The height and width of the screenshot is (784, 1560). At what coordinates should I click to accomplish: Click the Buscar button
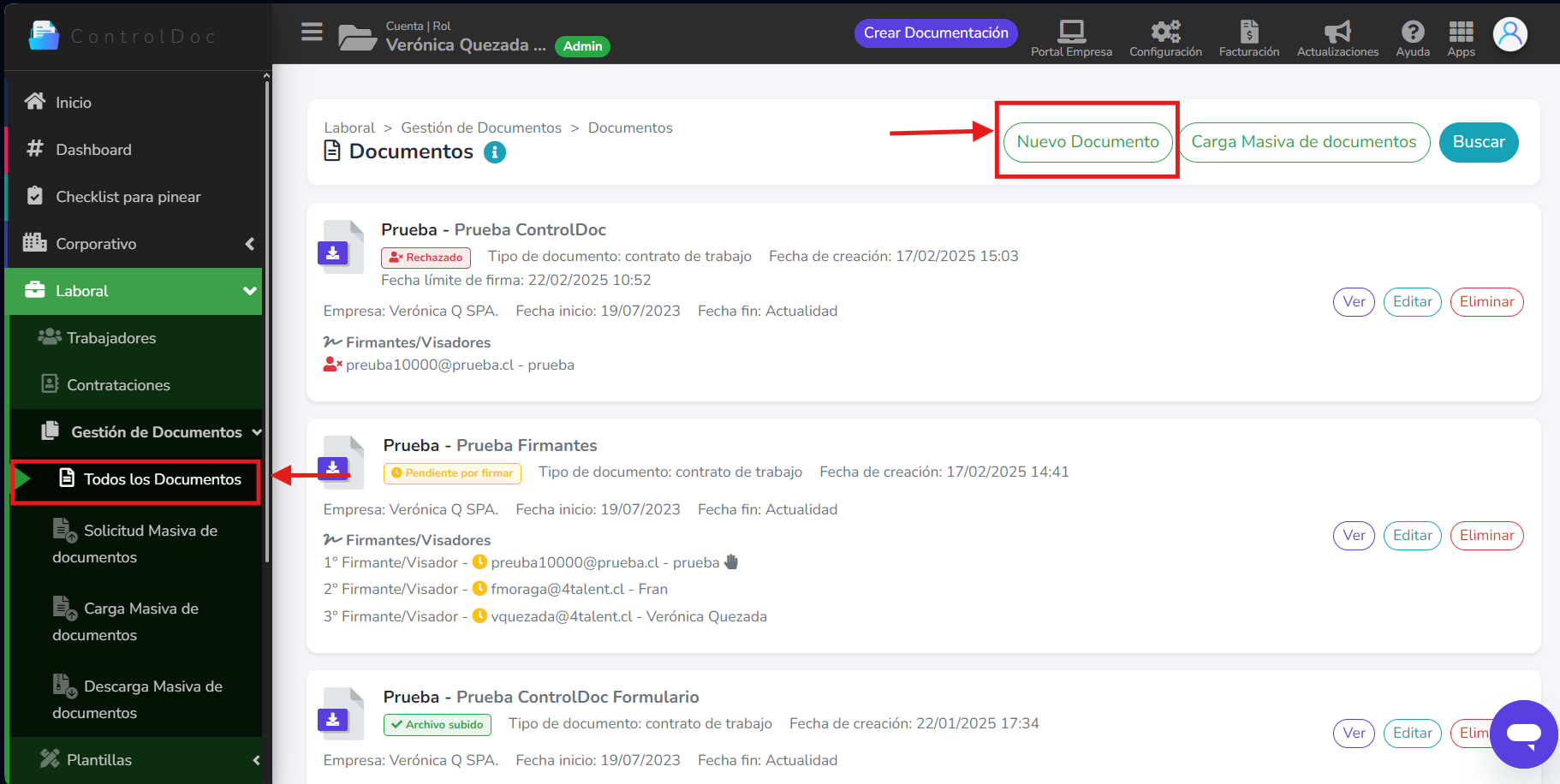click(x=1479, y=141)
